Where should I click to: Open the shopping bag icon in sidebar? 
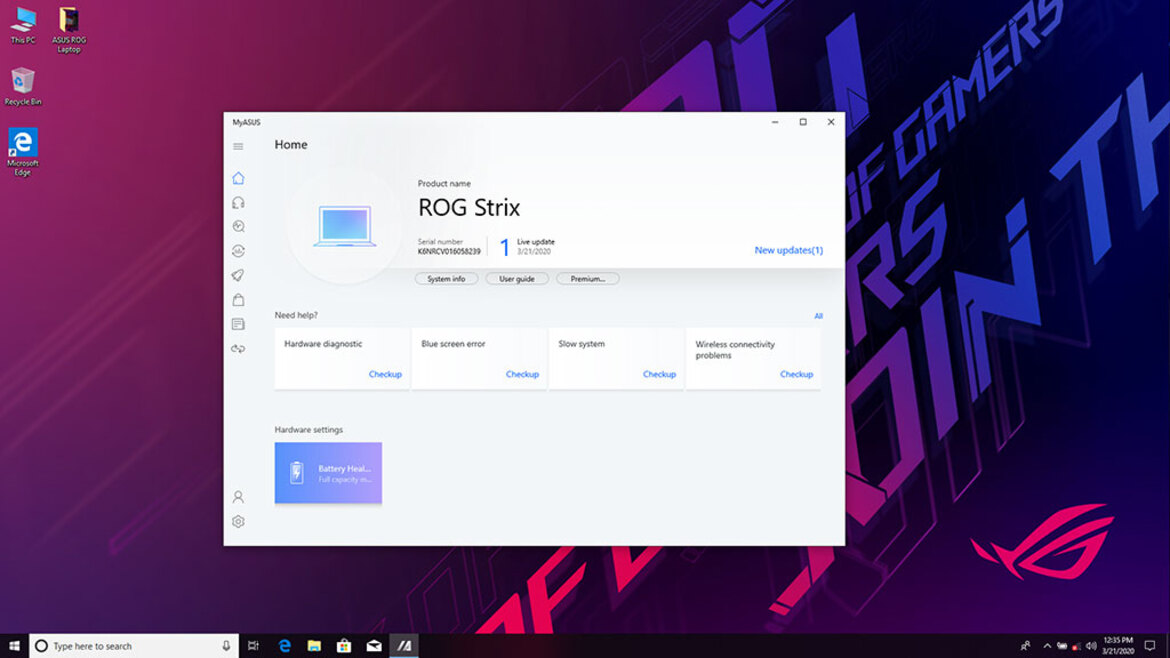click(238, 300)
